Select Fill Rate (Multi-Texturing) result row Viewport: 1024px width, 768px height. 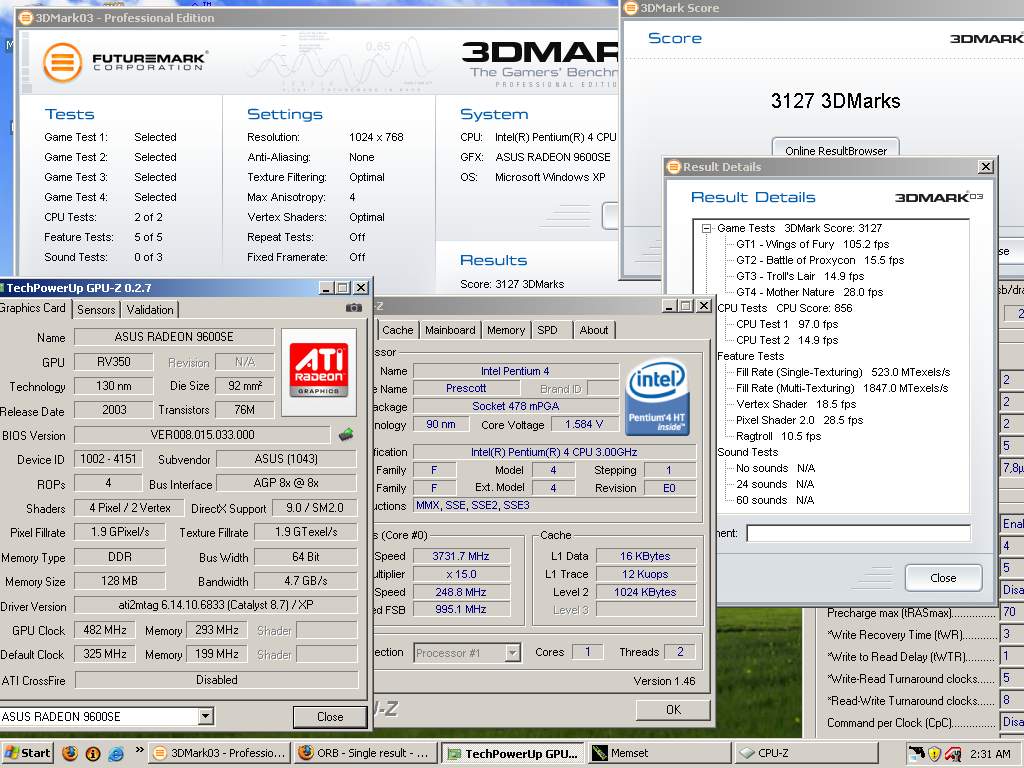point(842,388)
